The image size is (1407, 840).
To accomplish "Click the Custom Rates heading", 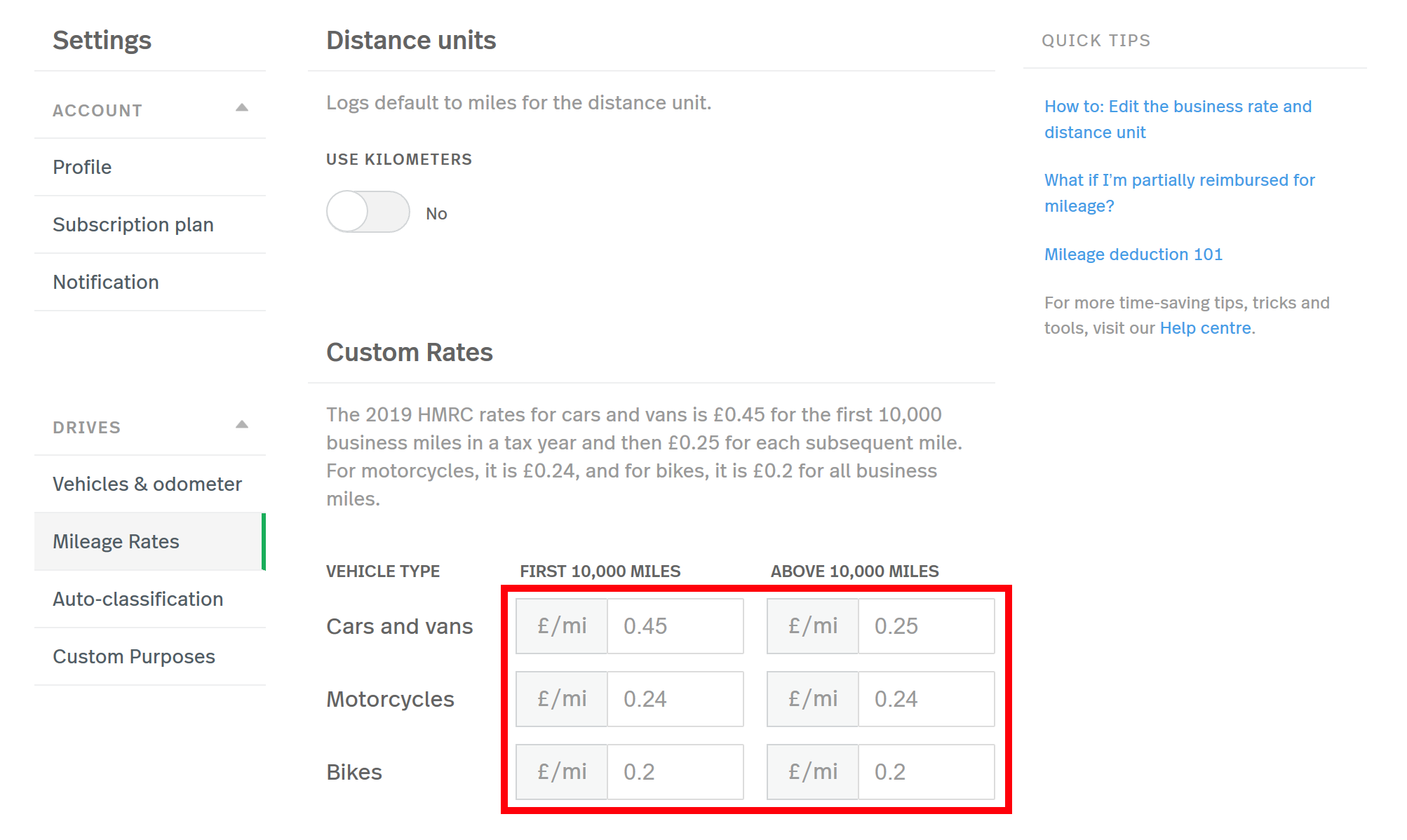I will point(410,352).
